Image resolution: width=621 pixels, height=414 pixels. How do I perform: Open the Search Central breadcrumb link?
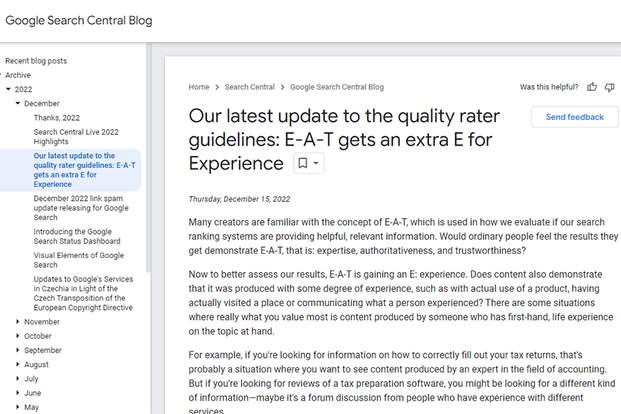[x=250, y=87]
